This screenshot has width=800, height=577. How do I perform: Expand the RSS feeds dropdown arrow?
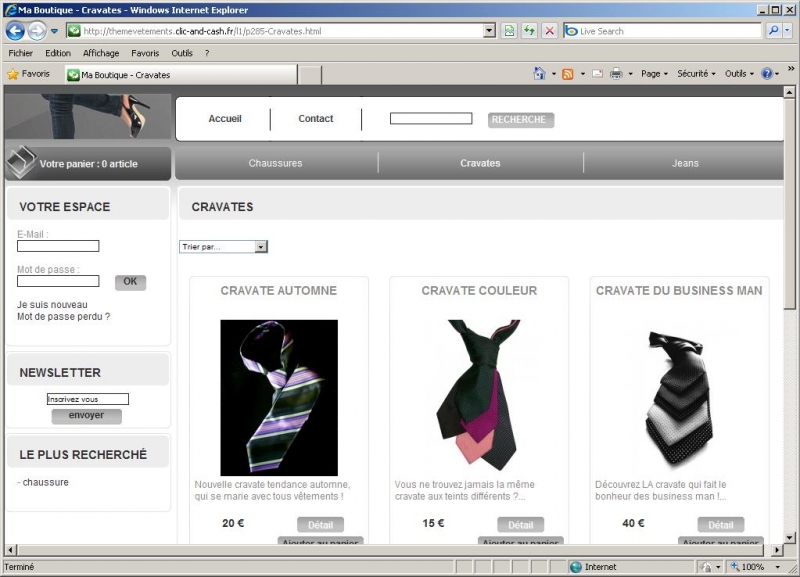[583, 74]
